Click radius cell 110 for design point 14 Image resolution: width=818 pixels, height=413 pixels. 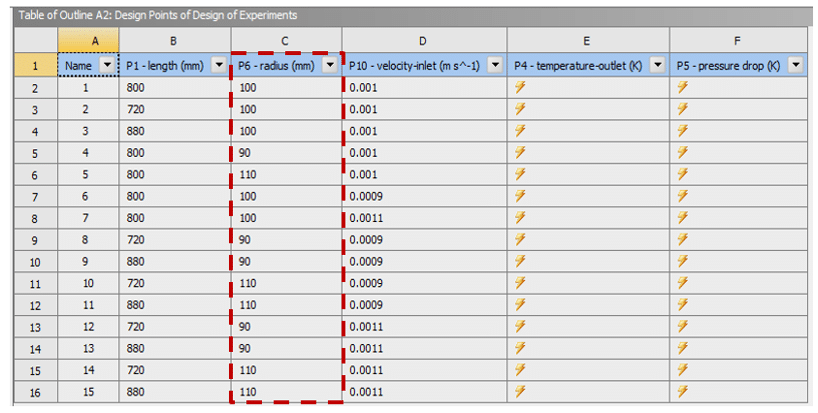tap(286, 370)
